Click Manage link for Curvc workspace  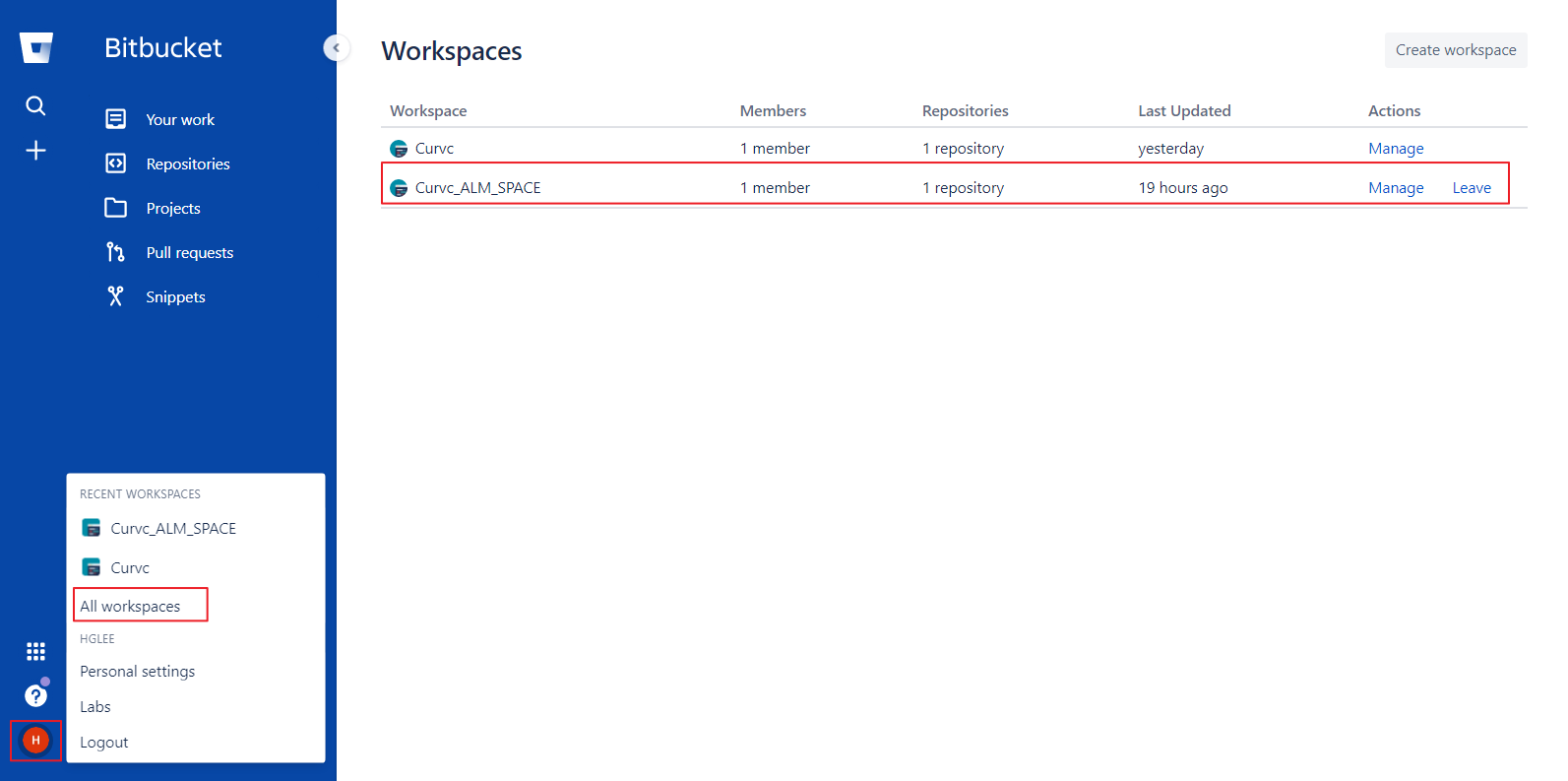(x=1395, y=149)
